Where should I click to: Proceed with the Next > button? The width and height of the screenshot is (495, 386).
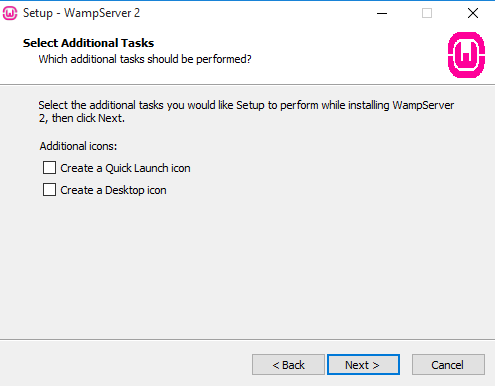[363, 365]
